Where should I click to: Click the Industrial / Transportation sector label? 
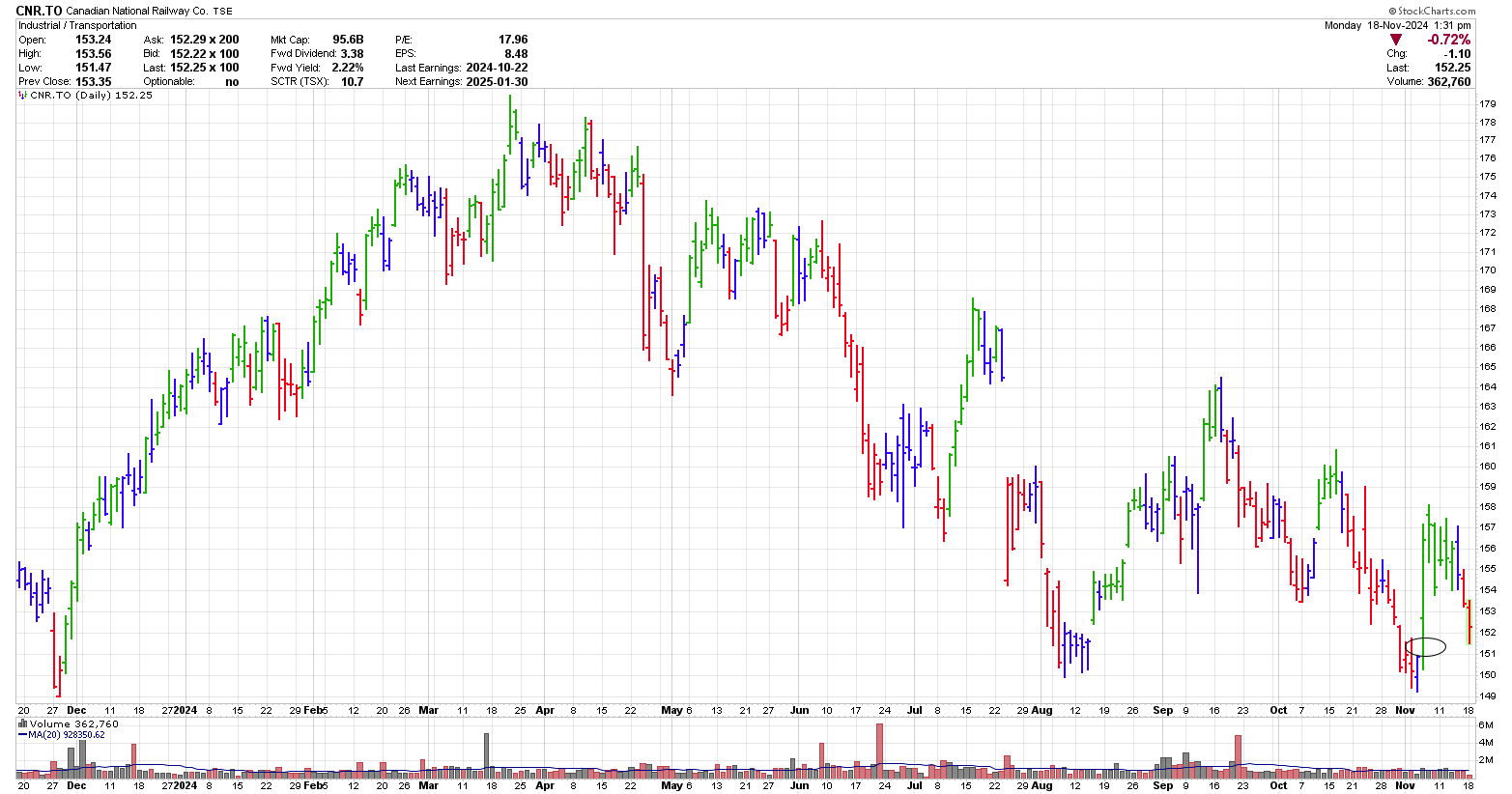point(77,26)
